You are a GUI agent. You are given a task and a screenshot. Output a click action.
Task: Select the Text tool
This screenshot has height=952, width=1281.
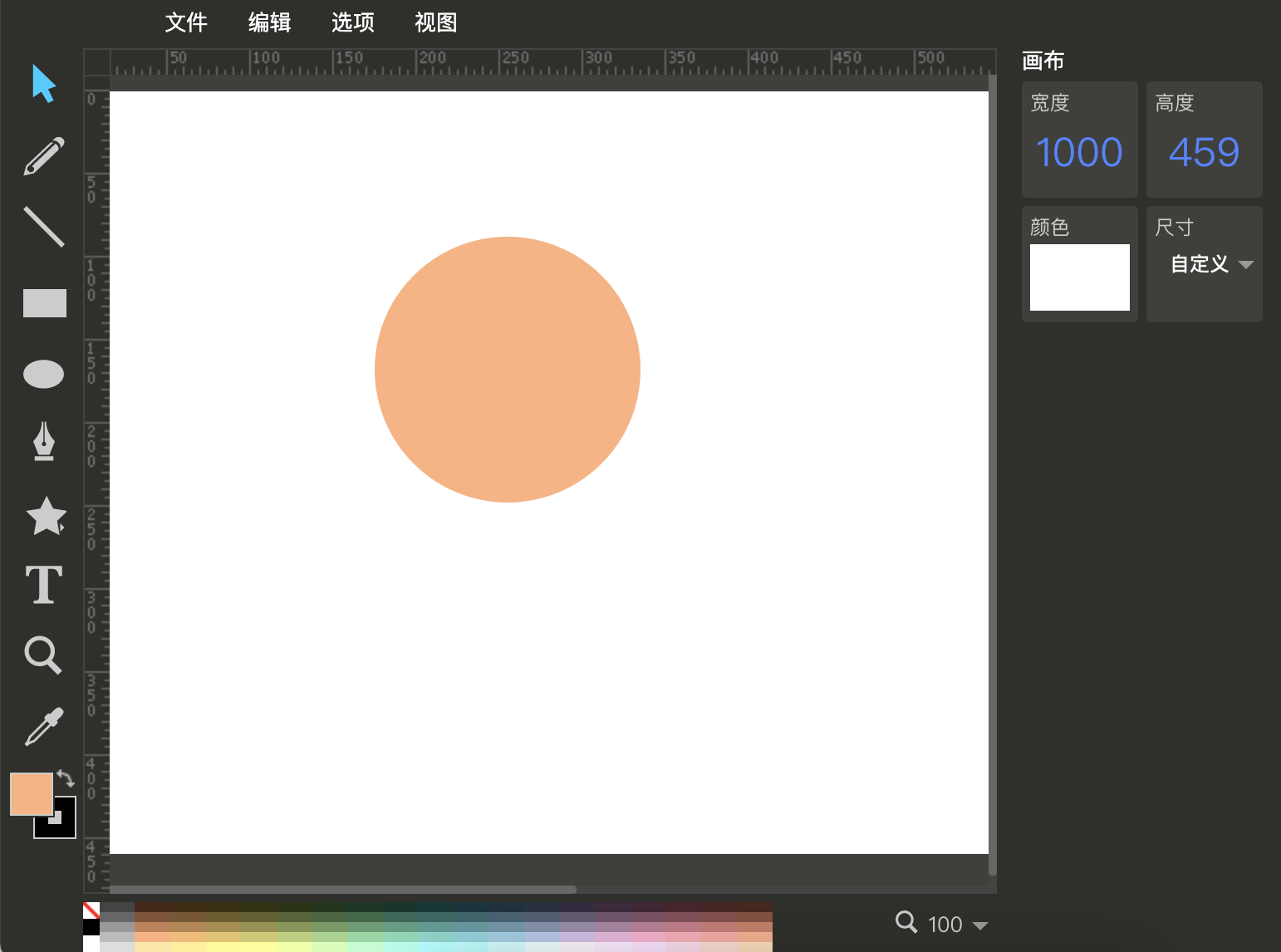point(44,585)
